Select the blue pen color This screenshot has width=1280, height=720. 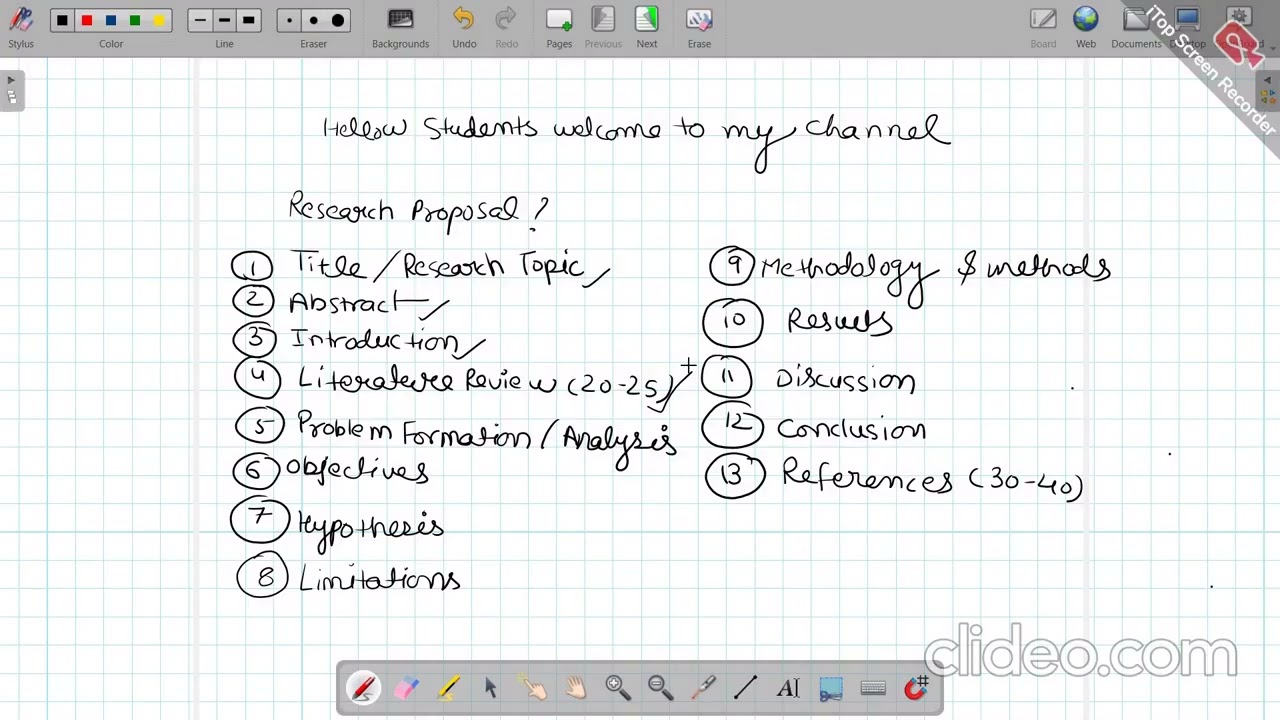pos(111,20)
